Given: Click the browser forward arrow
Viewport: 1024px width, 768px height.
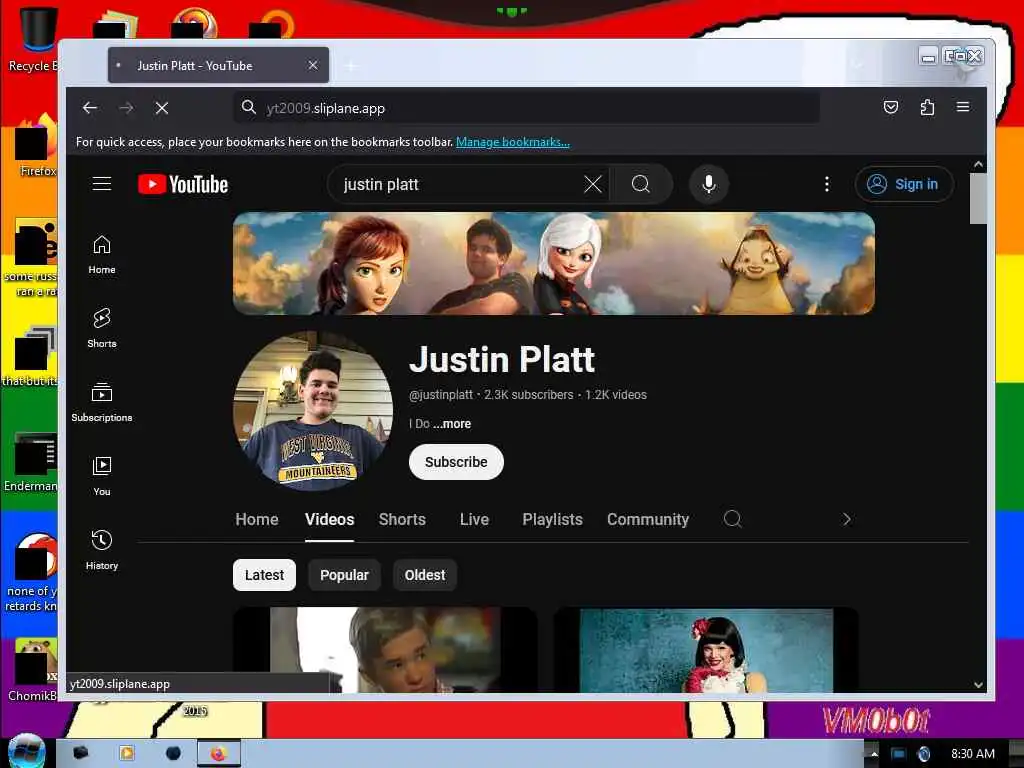Looking at the screenshot, I should 126,108.
